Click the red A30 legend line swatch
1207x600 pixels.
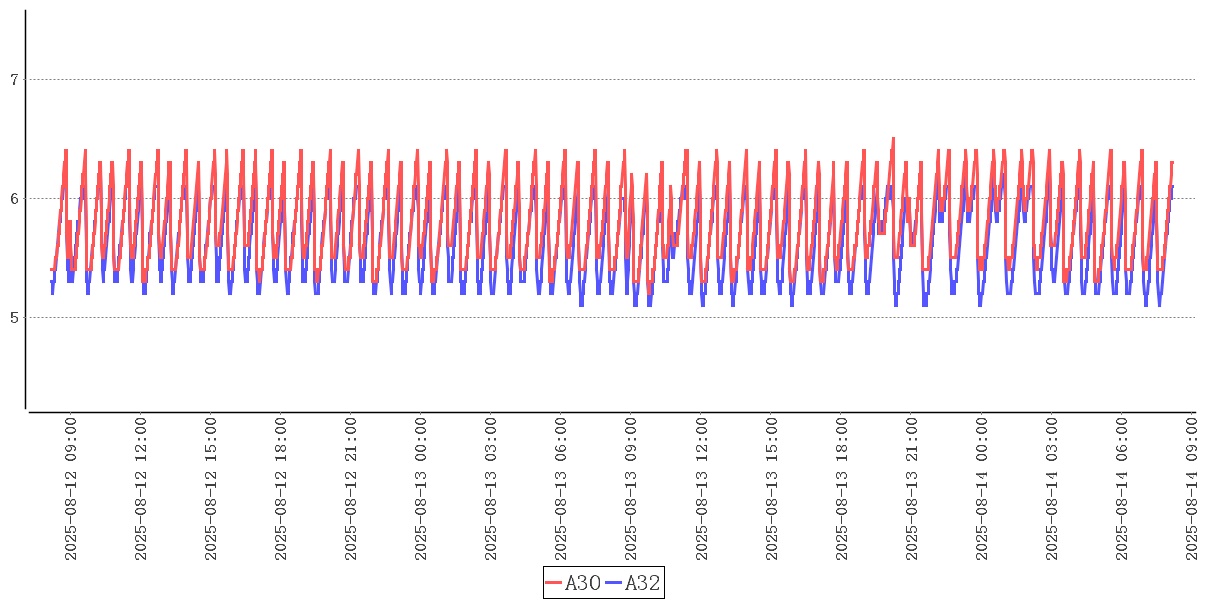tap(554, 583)
